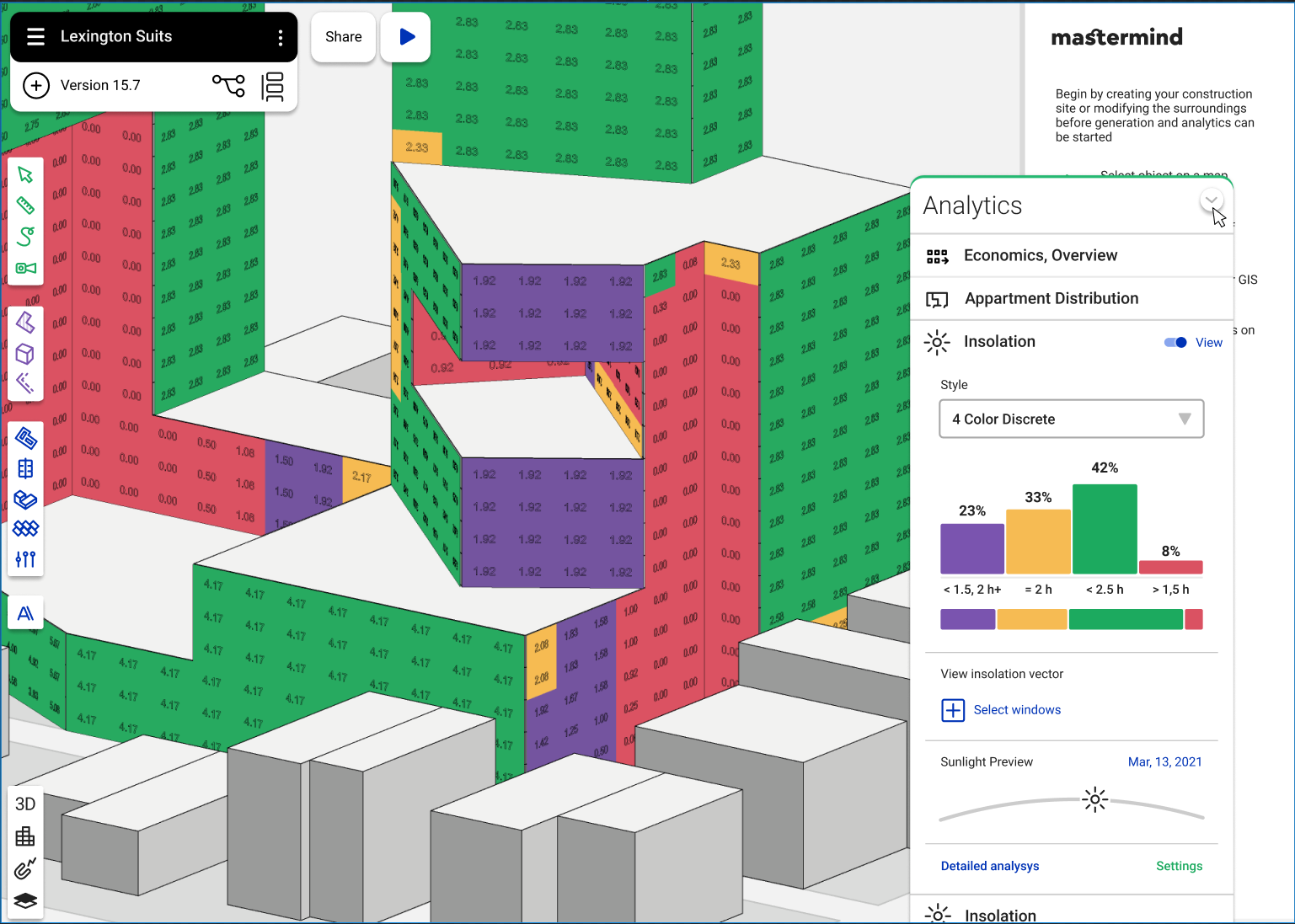
Task: Click the Mar, 13, 2021 date
Action: 1164,761
